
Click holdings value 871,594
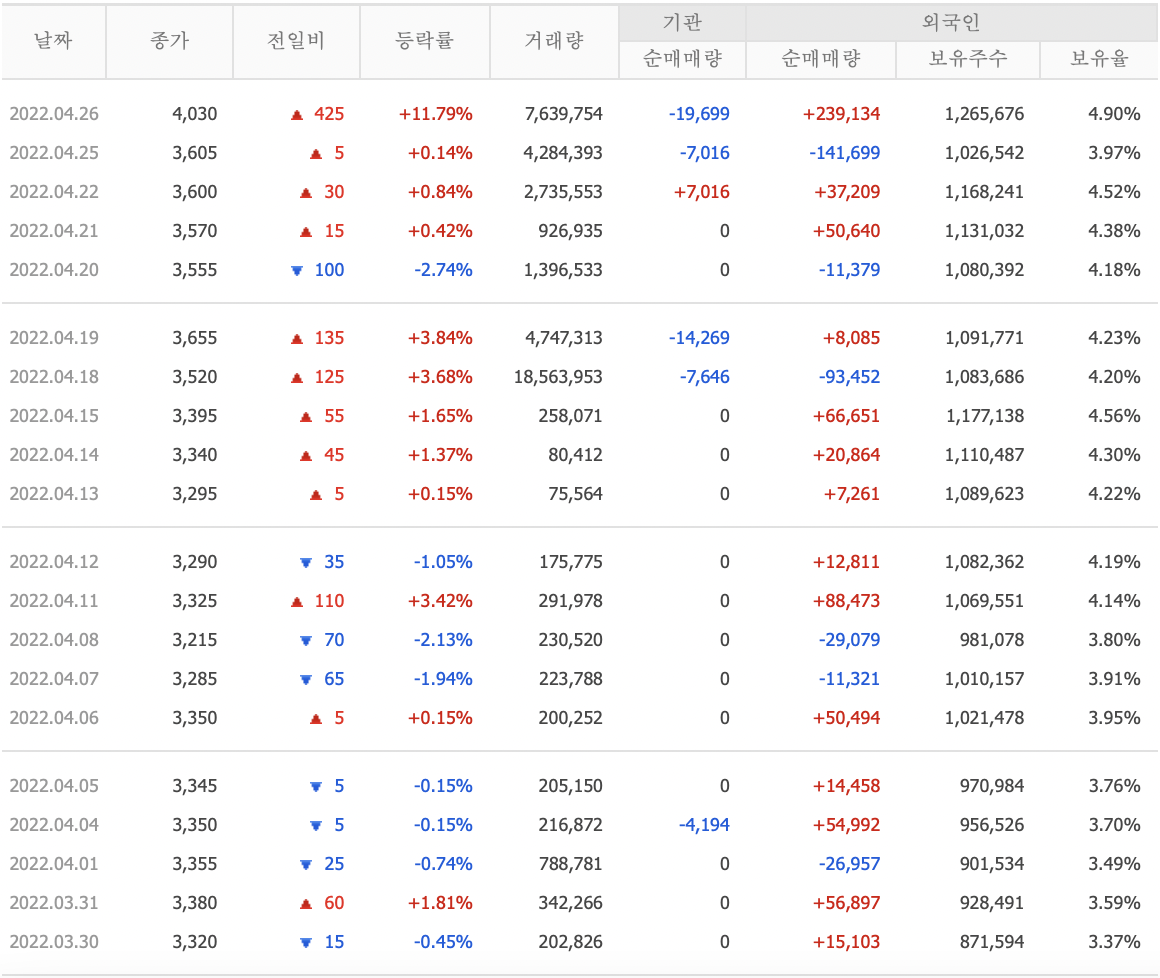[992, 942]
